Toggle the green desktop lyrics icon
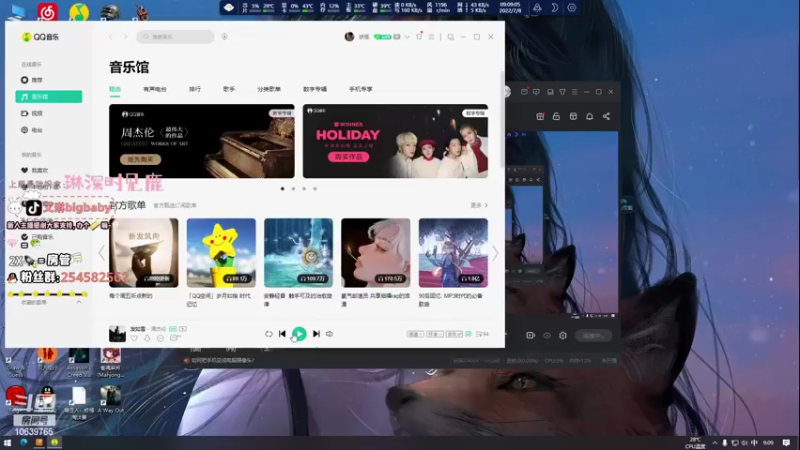The width and height of the screenshot is (800, 450). click(x=468, y=334)
